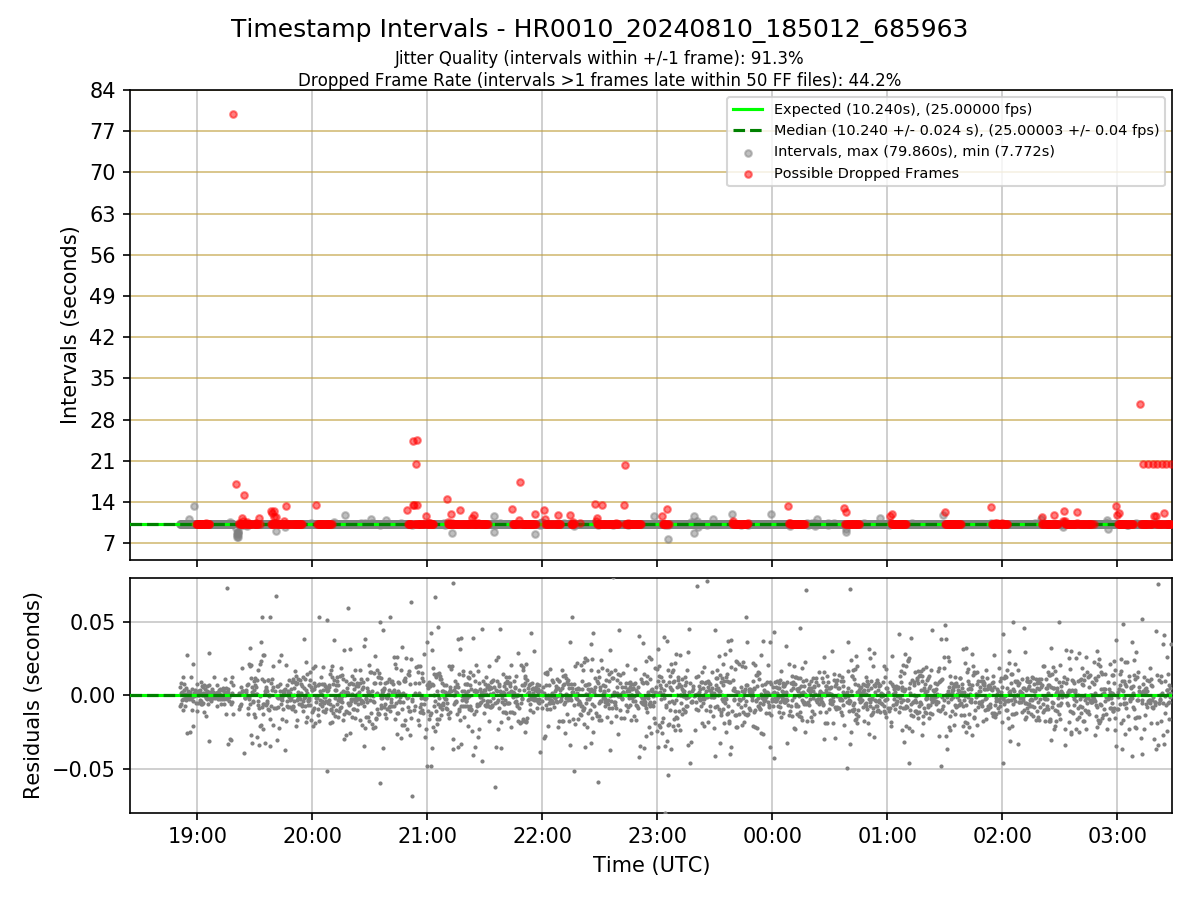Viewport: 1200px width, 900px height.
Task: Click the '28' y-axis tick label
Action: tap(105, 420)
